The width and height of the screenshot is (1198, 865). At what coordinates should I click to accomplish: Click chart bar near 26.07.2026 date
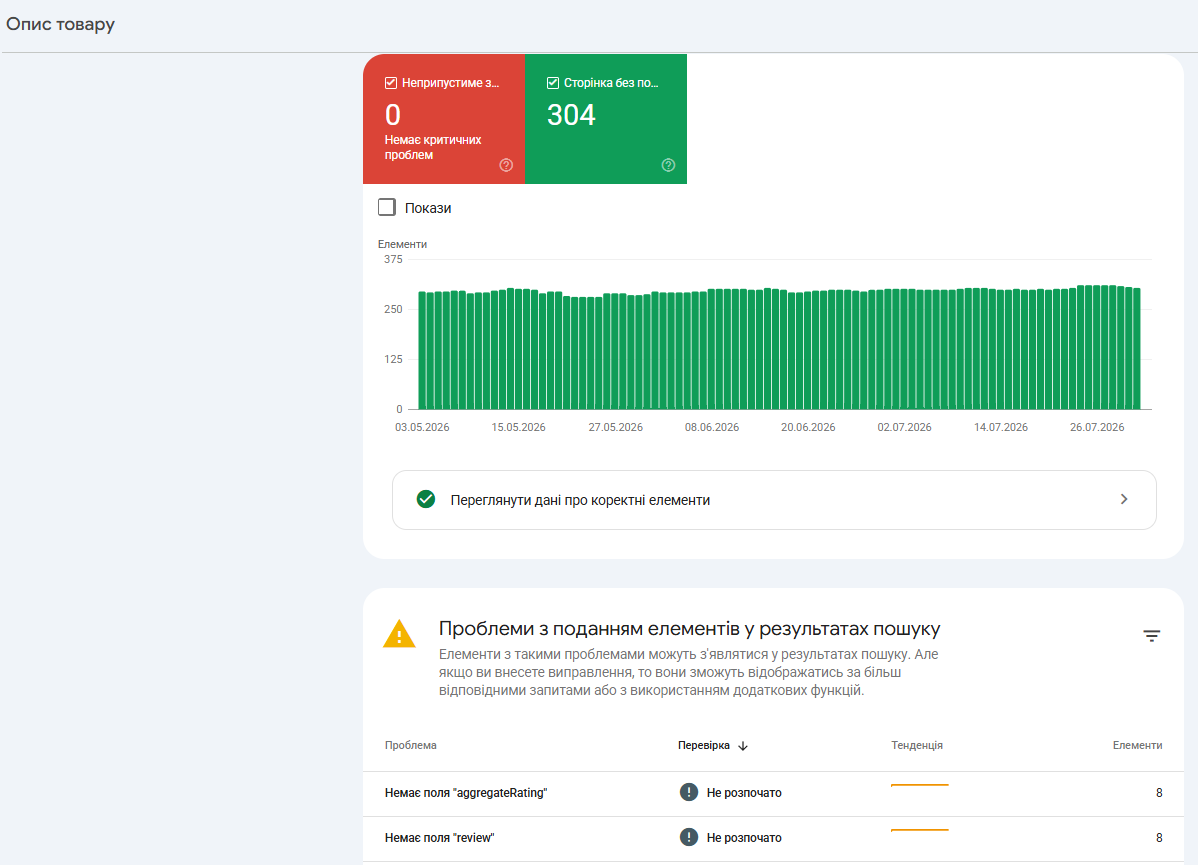pyautogui.click(x=1096, y=348)
